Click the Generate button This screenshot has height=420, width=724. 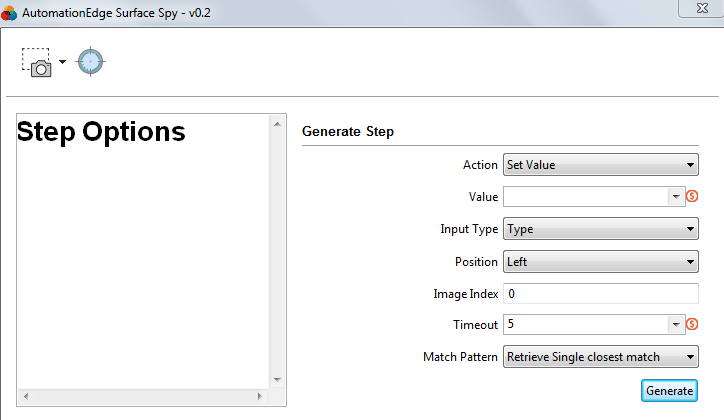coord(669,391)
